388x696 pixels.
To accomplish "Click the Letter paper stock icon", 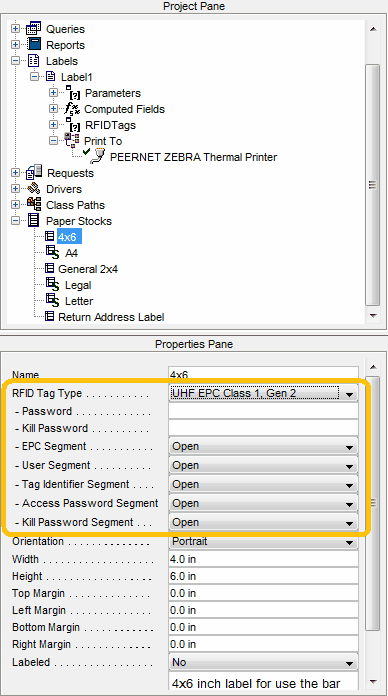I will click(x=52, y=301).
